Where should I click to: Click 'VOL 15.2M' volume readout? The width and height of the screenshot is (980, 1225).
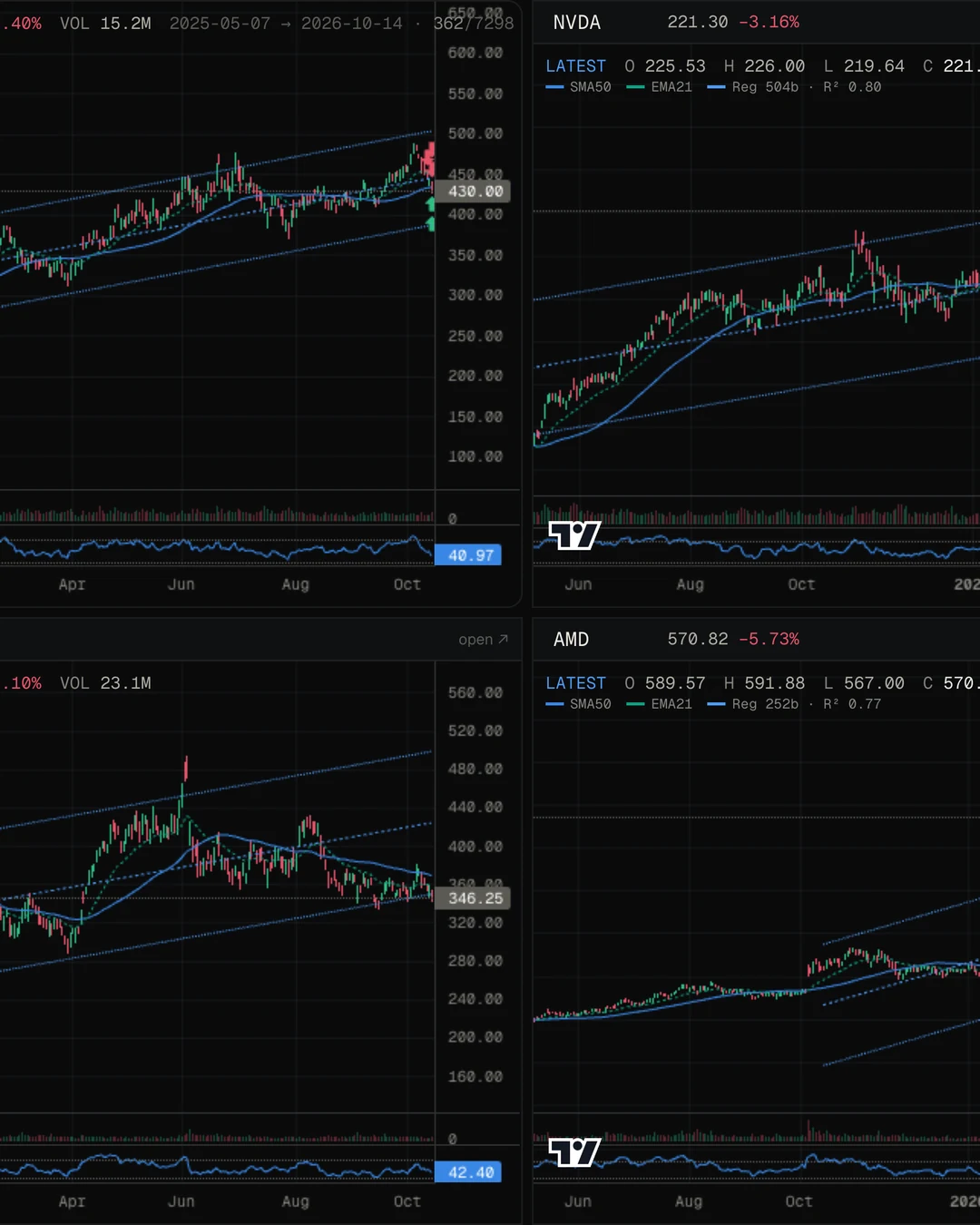point(105,24)
